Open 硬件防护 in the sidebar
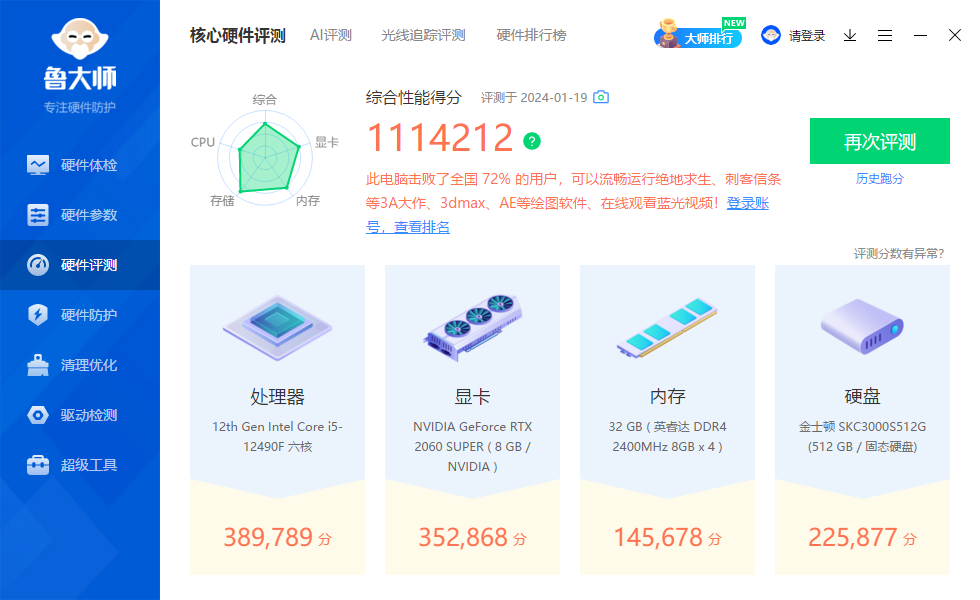The width and height of the screenshot is (980, 600). point(80,315)
